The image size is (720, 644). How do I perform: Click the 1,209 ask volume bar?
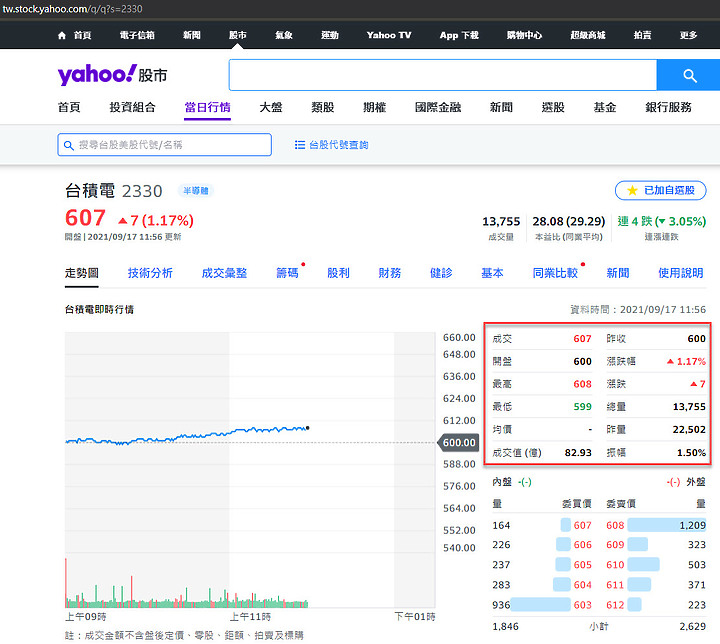tap(667, 525)
